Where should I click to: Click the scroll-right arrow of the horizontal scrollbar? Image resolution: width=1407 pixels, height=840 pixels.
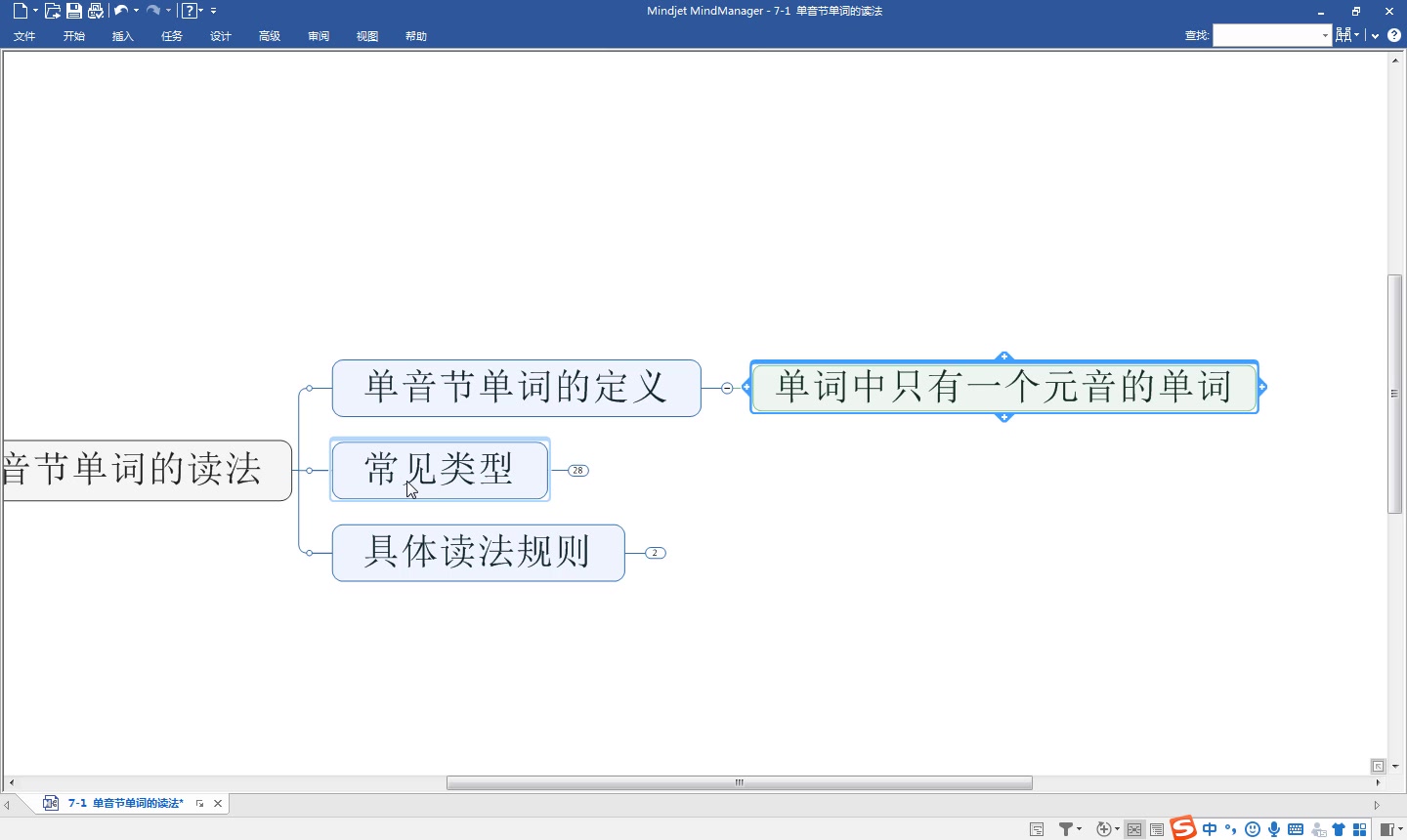(x=1378, y=782)
